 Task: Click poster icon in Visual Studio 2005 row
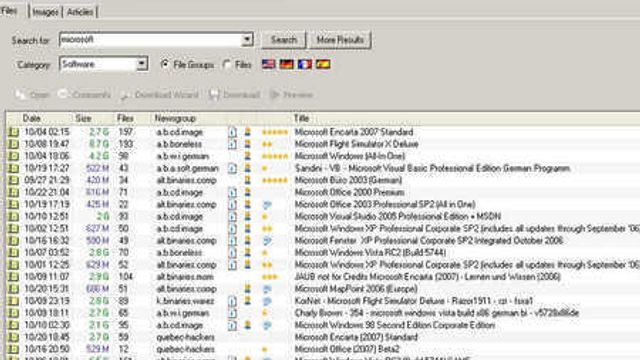(x=247, y=216)
